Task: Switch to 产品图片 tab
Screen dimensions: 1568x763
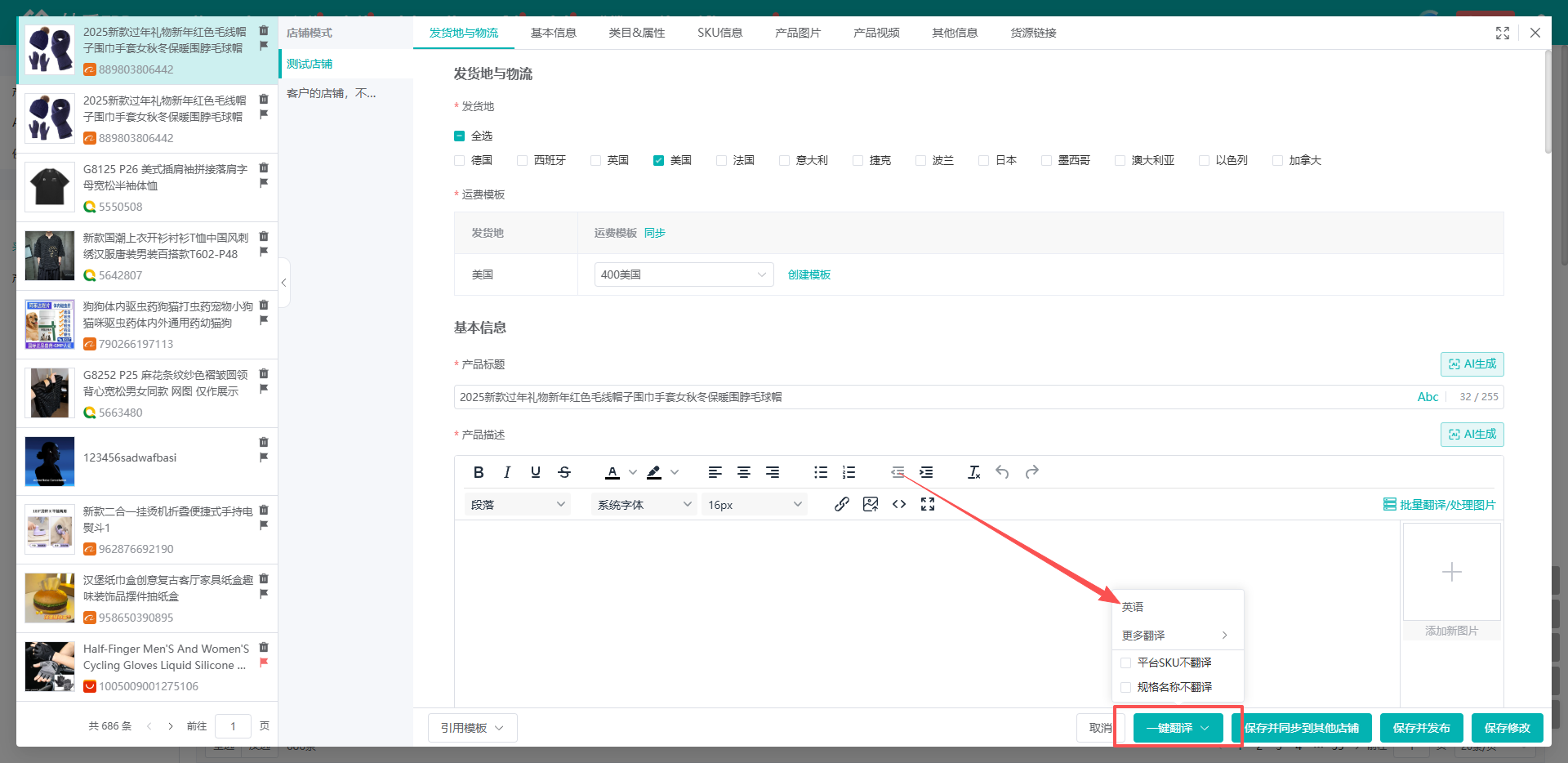Action: click(x=798, y=33)
